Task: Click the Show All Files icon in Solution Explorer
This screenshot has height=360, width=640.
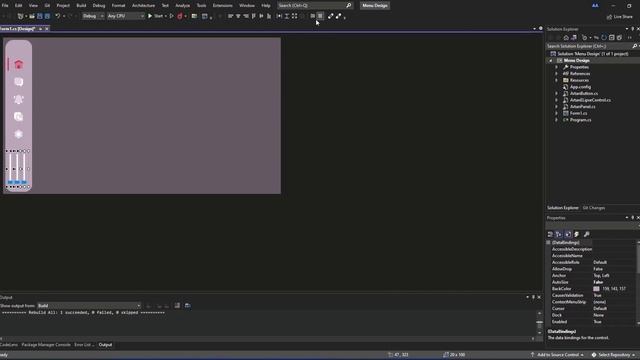Action: tap(619, 38)
